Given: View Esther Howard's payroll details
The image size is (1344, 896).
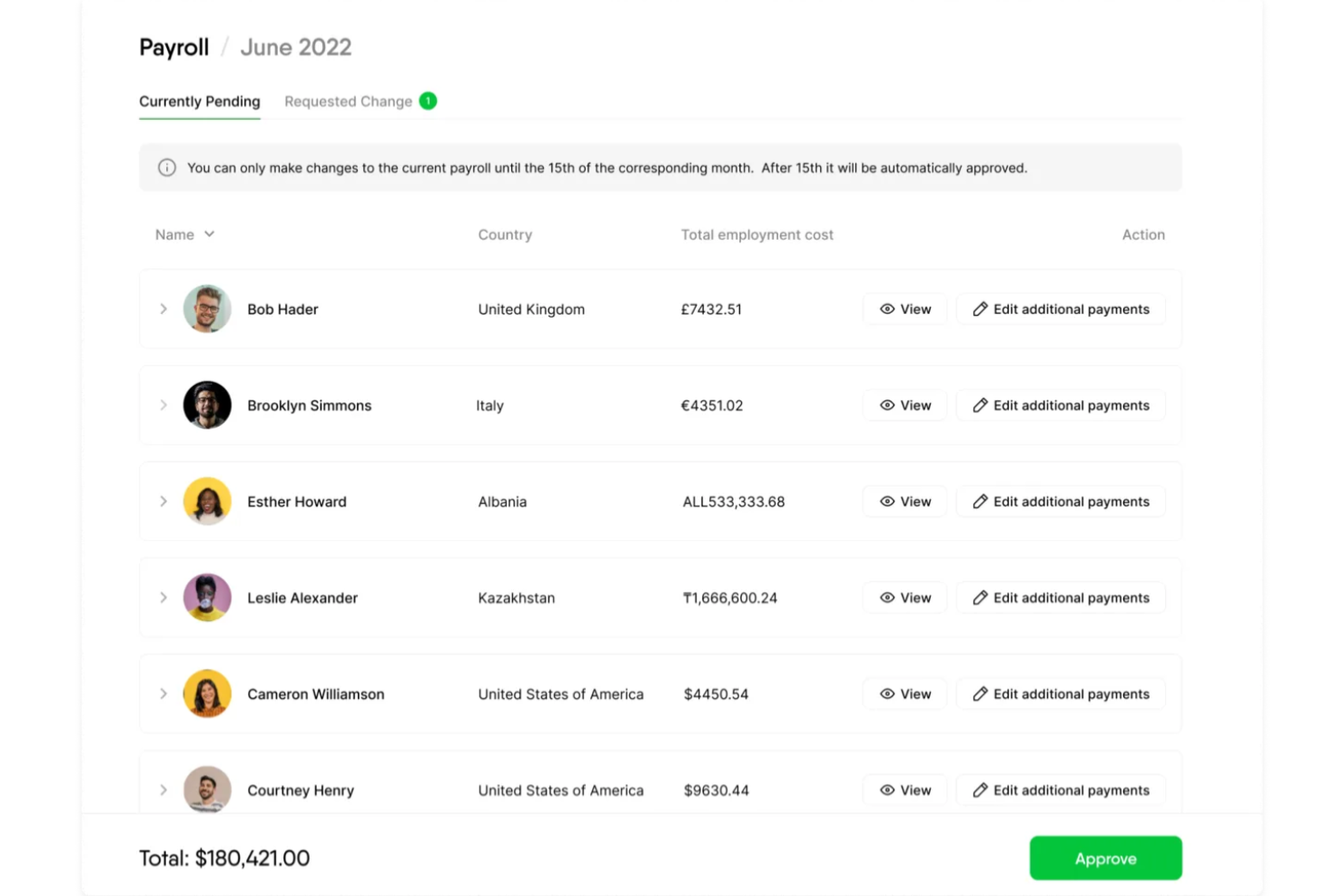Looking at the screenshot, I should [x=905, y=501].
